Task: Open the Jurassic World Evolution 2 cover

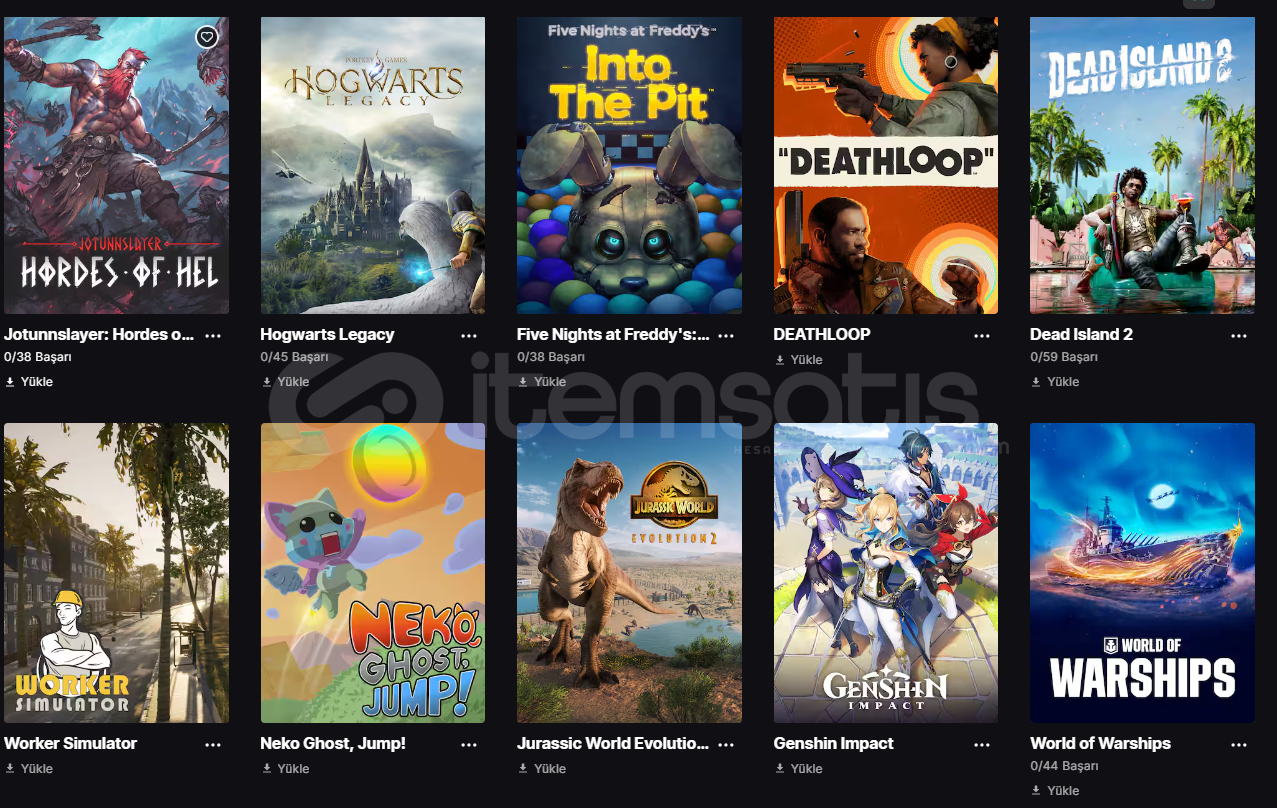Action: coord(629,573)
